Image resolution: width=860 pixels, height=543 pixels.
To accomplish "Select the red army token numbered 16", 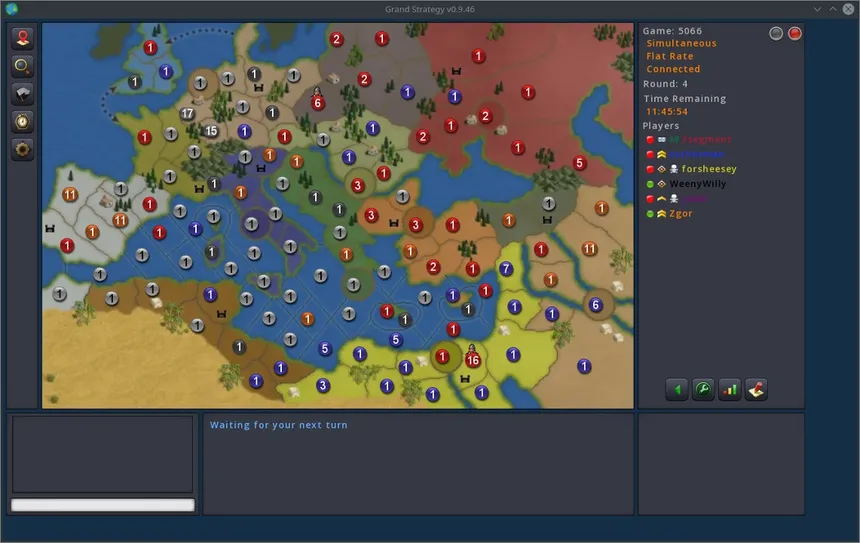I will click(x=473, y=360).
